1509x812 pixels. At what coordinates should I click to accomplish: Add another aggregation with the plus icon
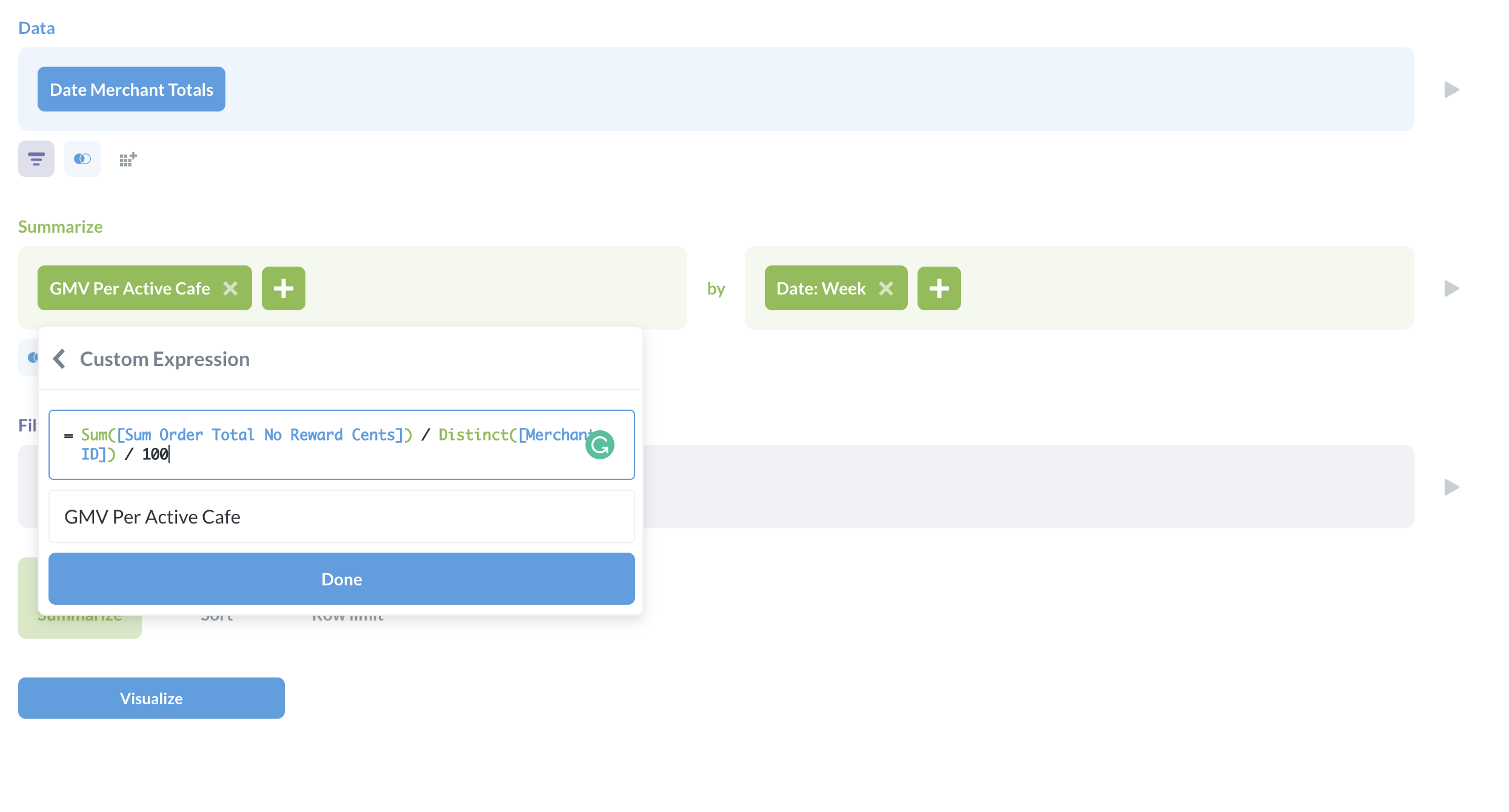pos(283,288)
